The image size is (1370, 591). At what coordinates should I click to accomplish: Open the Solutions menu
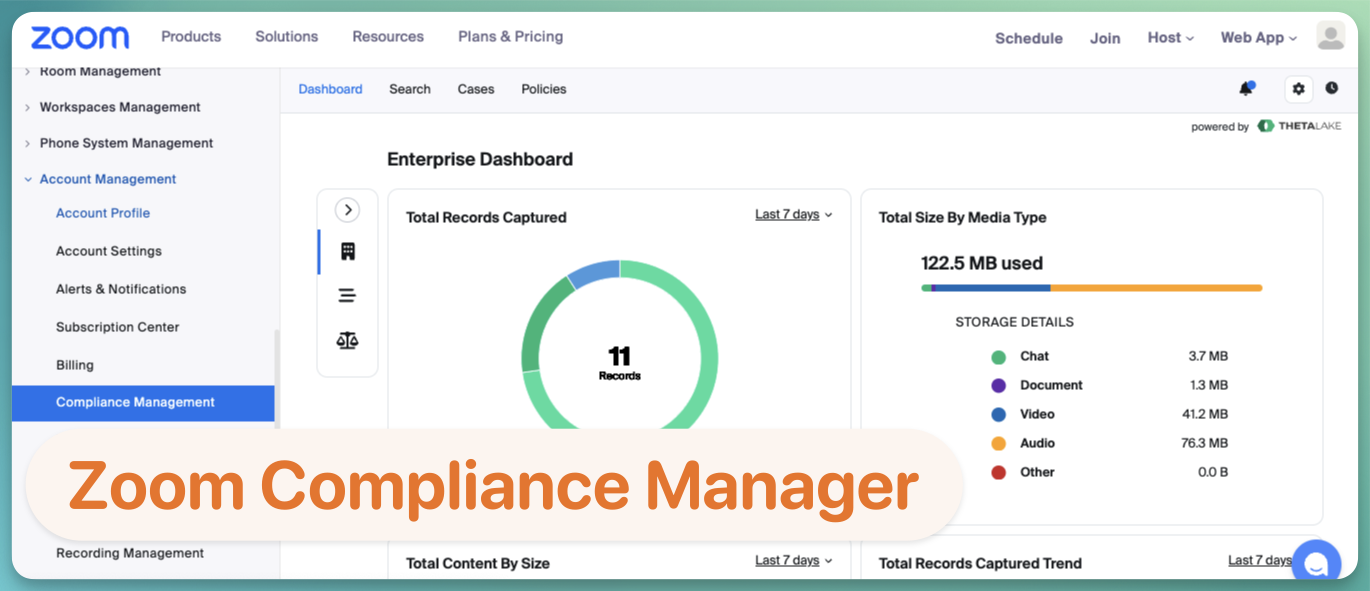(x=286, y=36)
